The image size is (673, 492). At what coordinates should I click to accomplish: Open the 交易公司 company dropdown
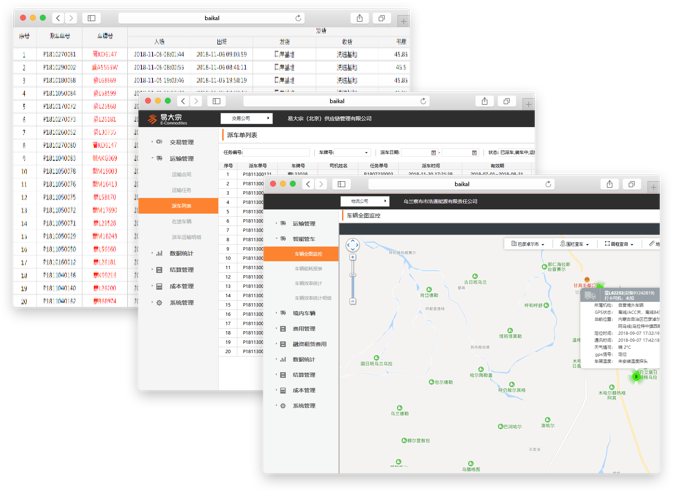coord(246,118)
